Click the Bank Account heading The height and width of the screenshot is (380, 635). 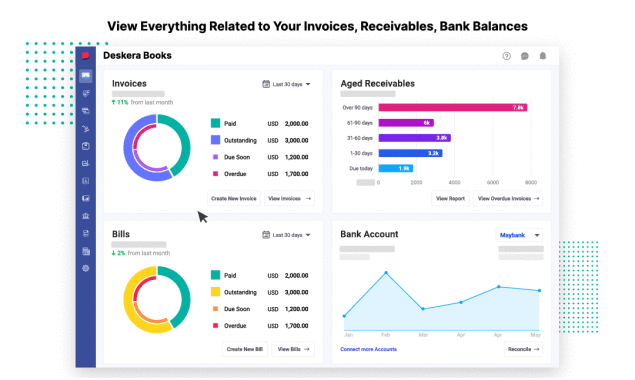pyautogui.click(x=369, y=234)
